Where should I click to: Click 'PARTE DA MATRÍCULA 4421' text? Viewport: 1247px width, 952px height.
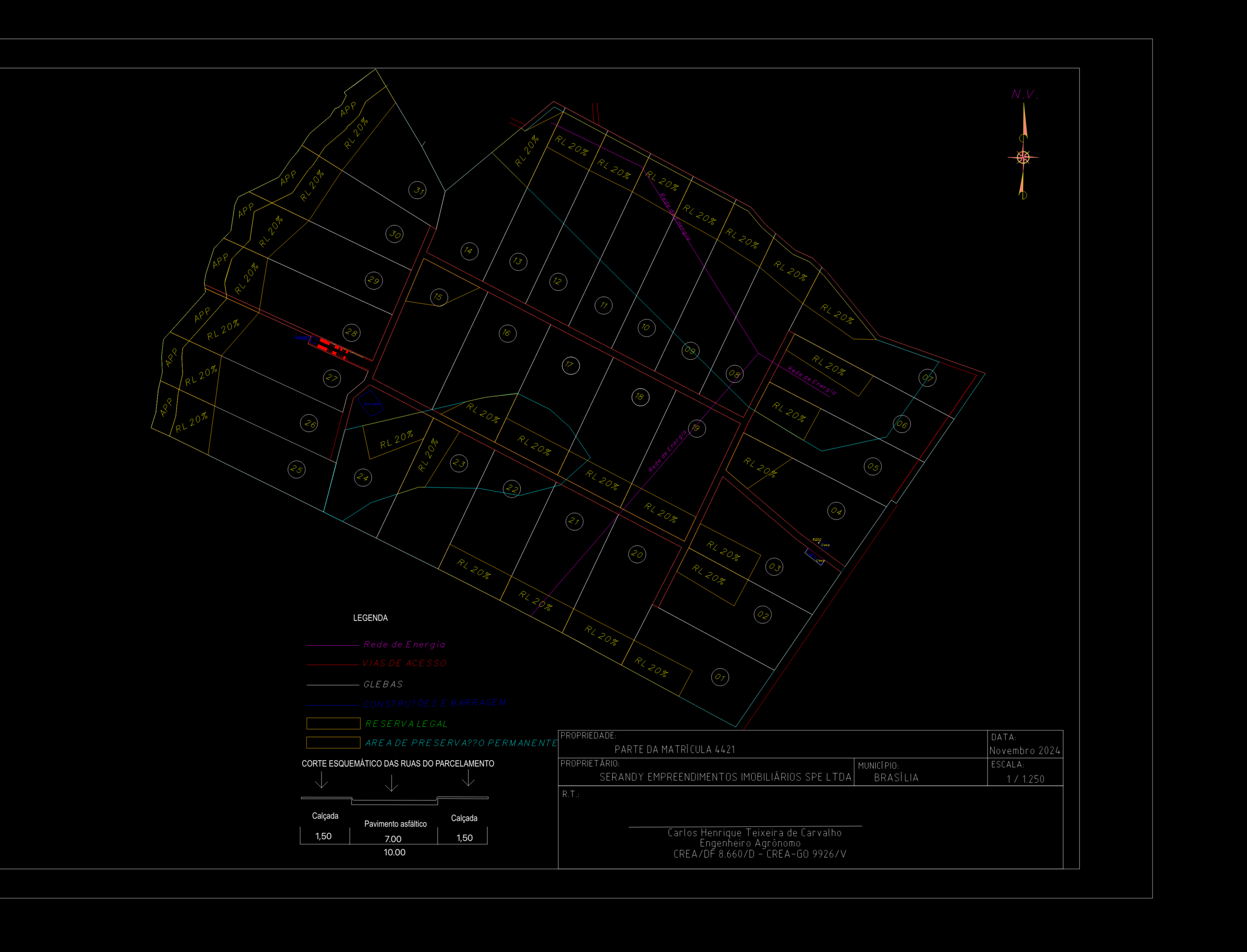(x=675, y=749)
